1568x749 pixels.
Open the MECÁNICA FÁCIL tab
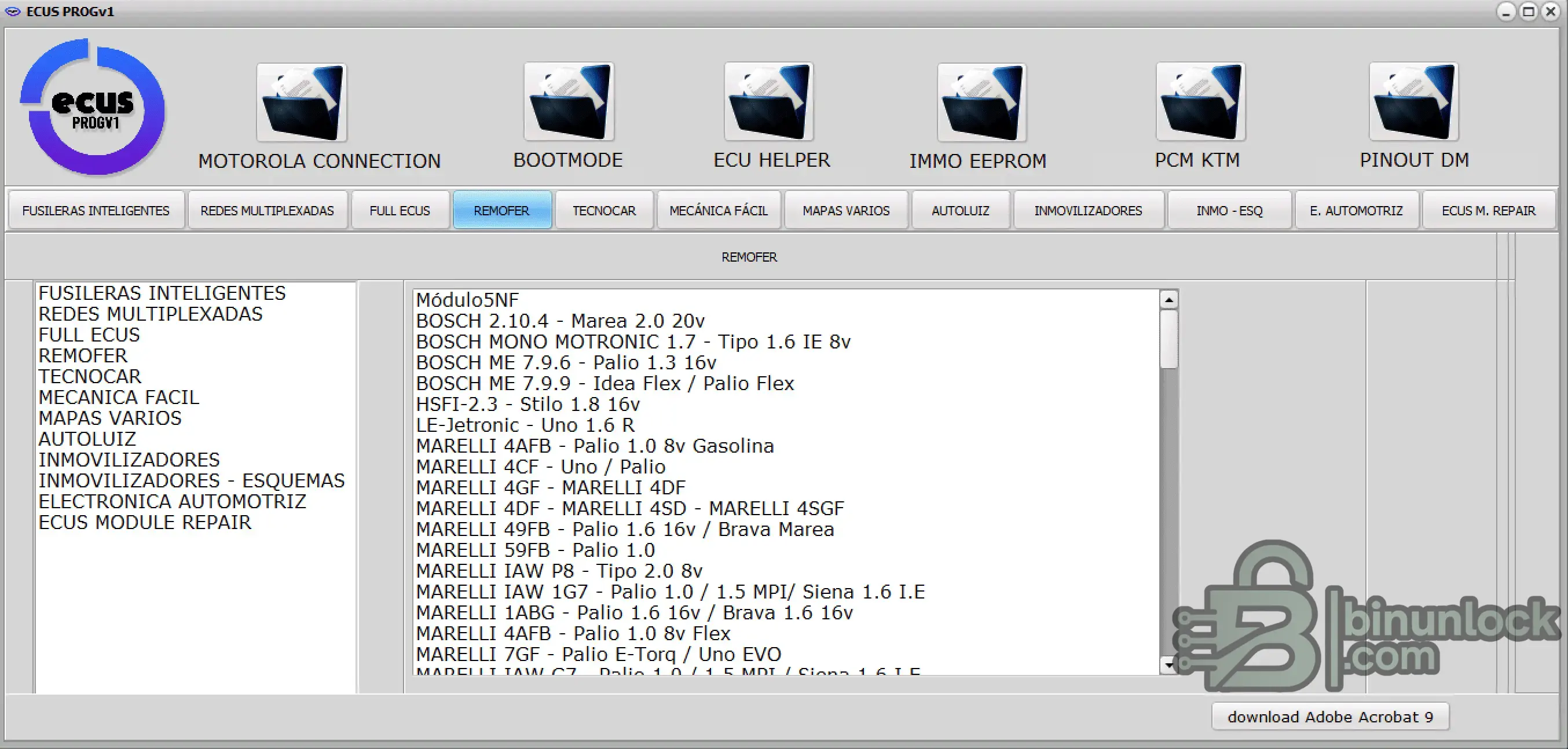pyautogui.click(x=719, y=211)
